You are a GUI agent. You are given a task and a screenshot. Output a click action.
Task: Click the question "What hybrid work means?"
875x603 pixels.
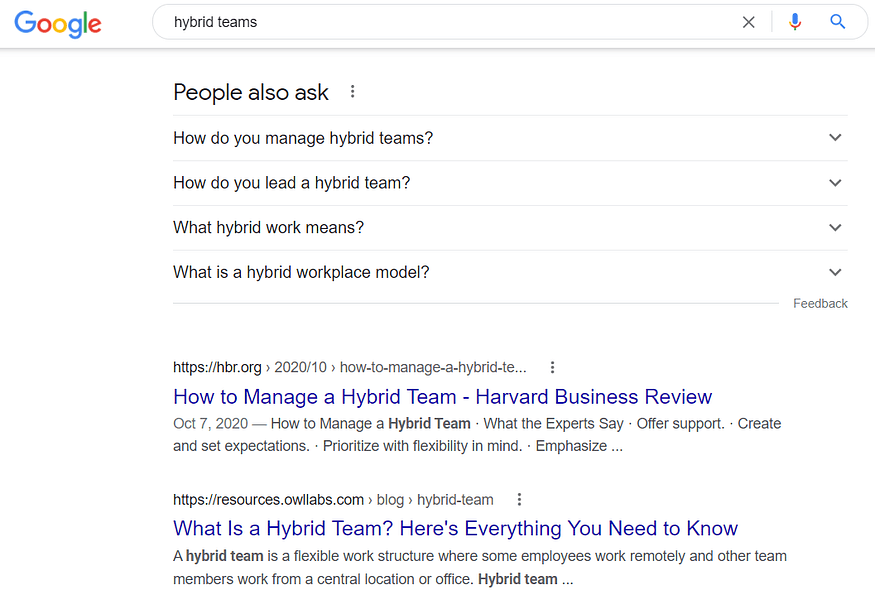point(268,228)
